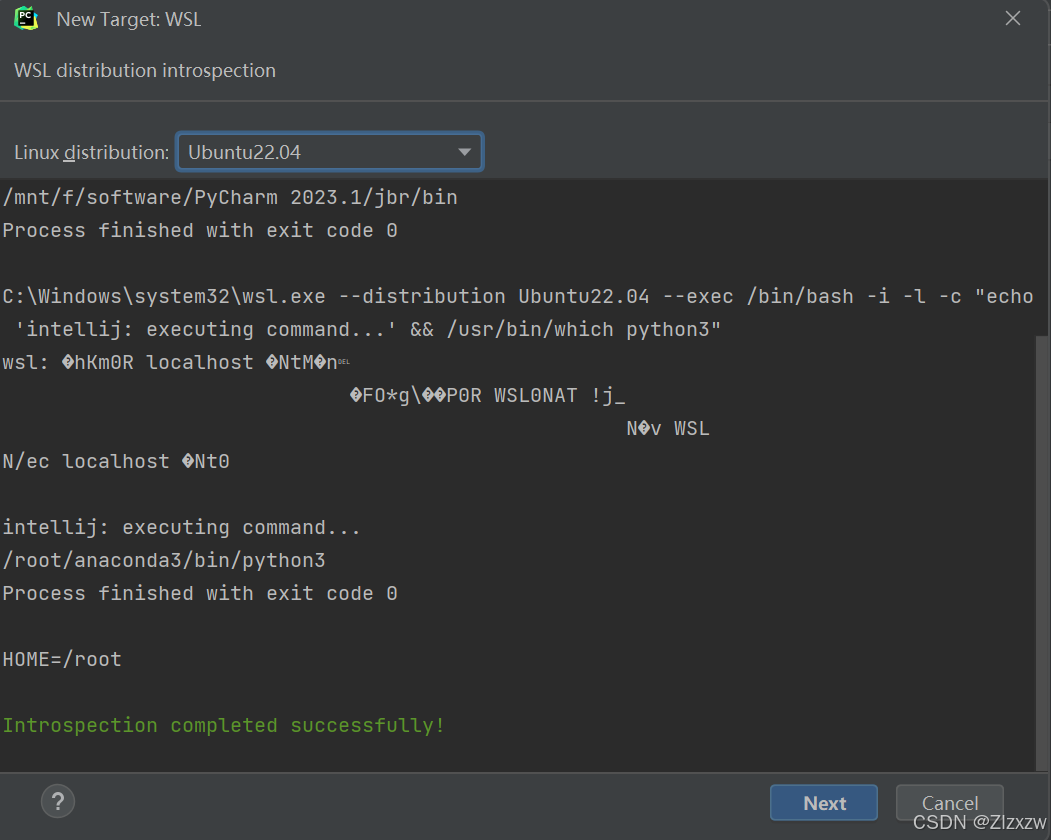Click the PyCharm logo in the title bar
The width and height of the screenshot is (1051, 840).
click(x=25, y=18)
